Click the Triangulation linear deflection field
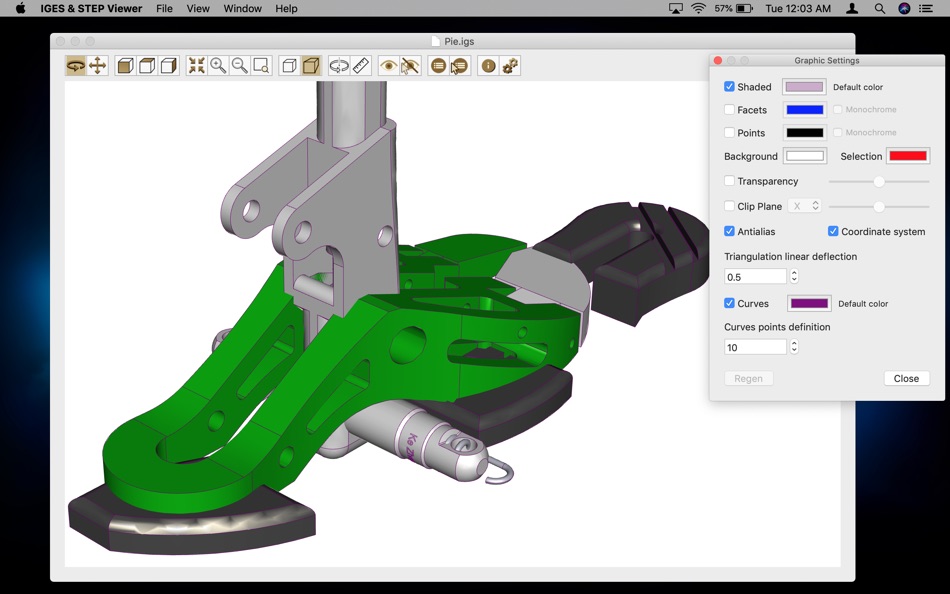The height and width of the screenshot is (594, 950). [756, 276]
